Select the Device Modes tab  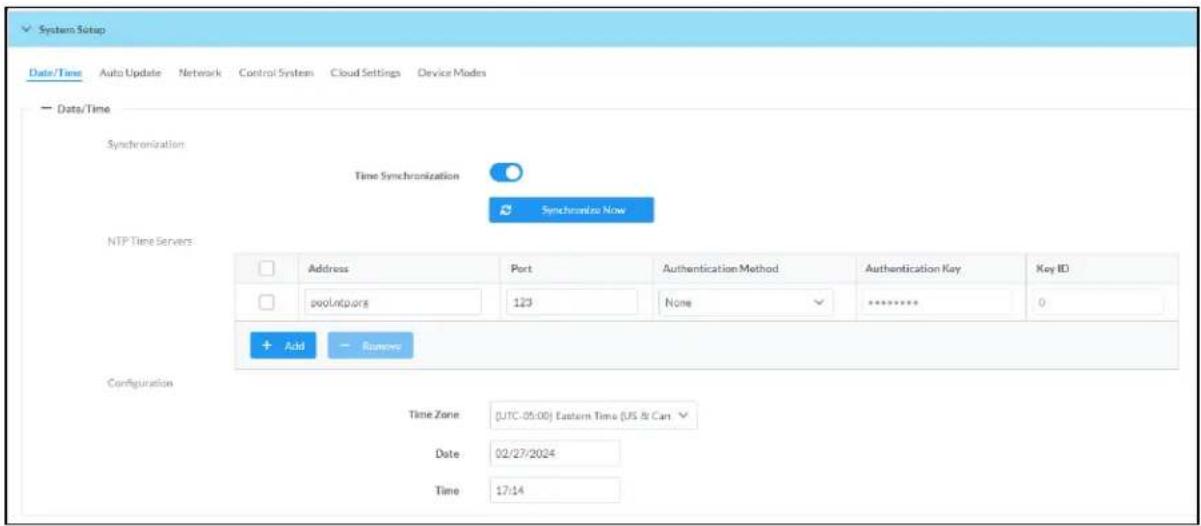(451, 73)
